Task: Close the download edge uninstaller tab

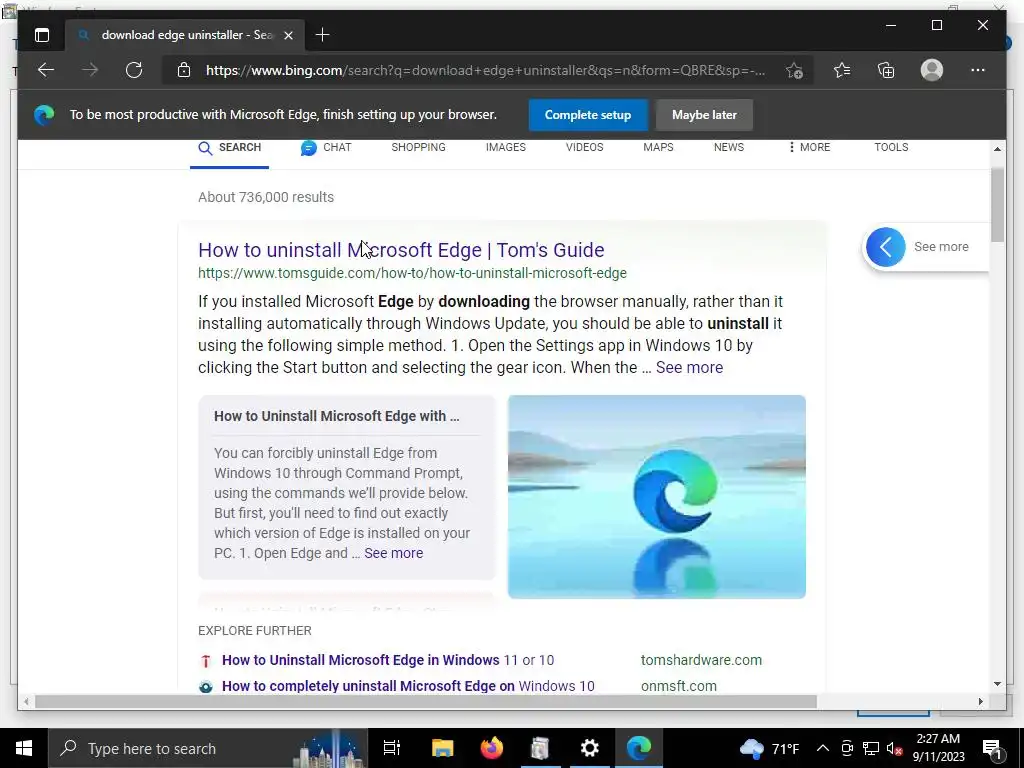Action: click(288, 35)
